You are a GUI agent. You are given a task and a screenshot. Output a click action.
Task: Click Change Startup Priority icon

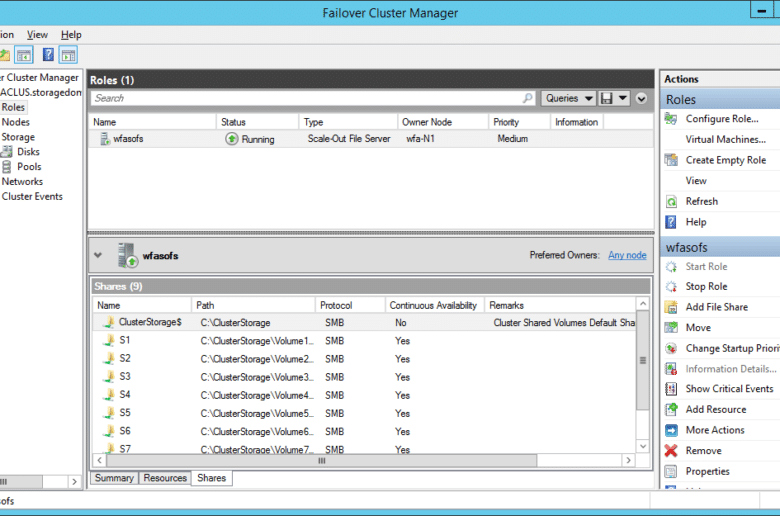click(x=671, y=348)
